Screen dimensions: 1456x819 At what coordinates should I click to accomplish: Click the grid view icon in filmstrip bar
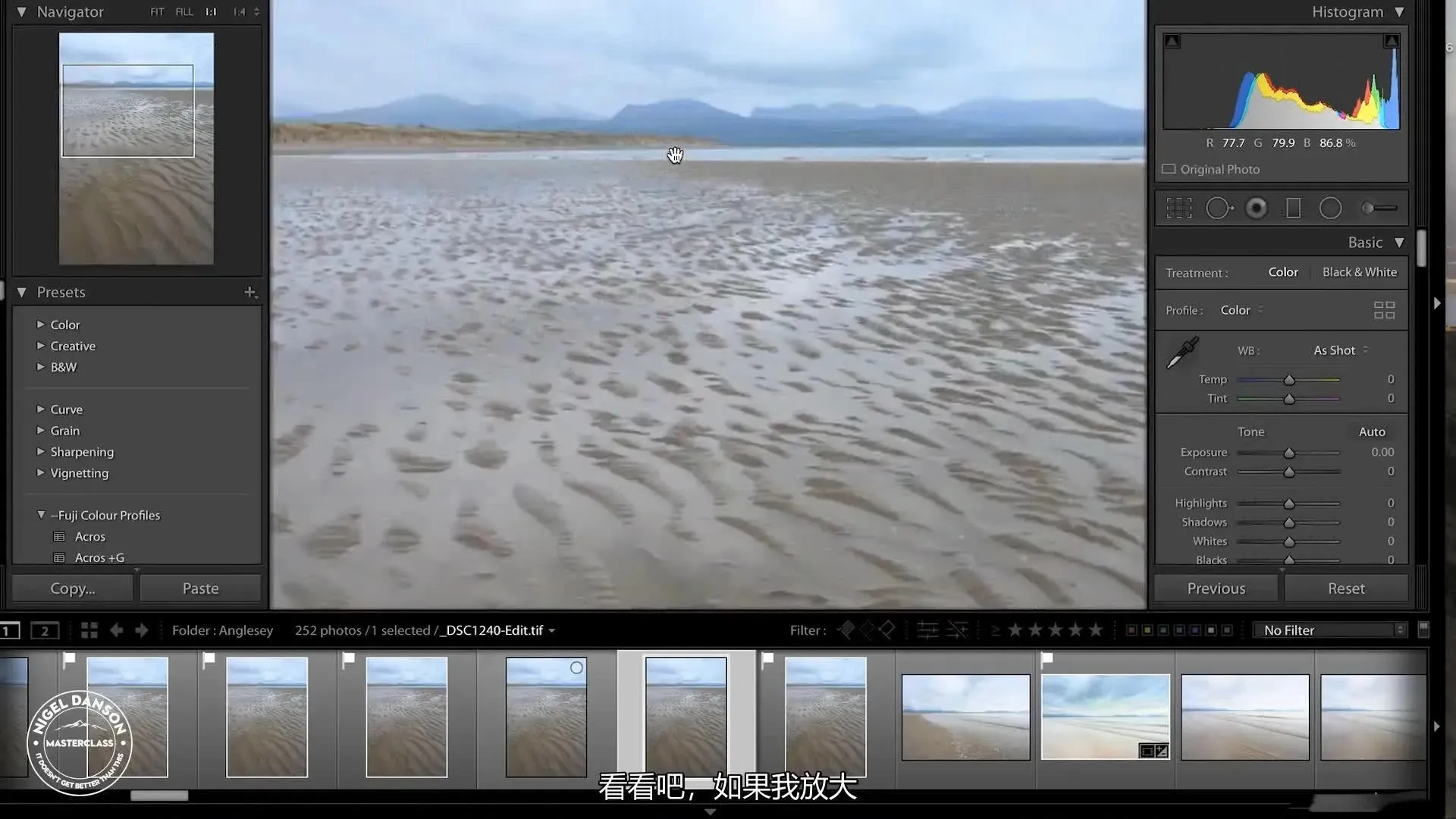click(x=89, y=630)
